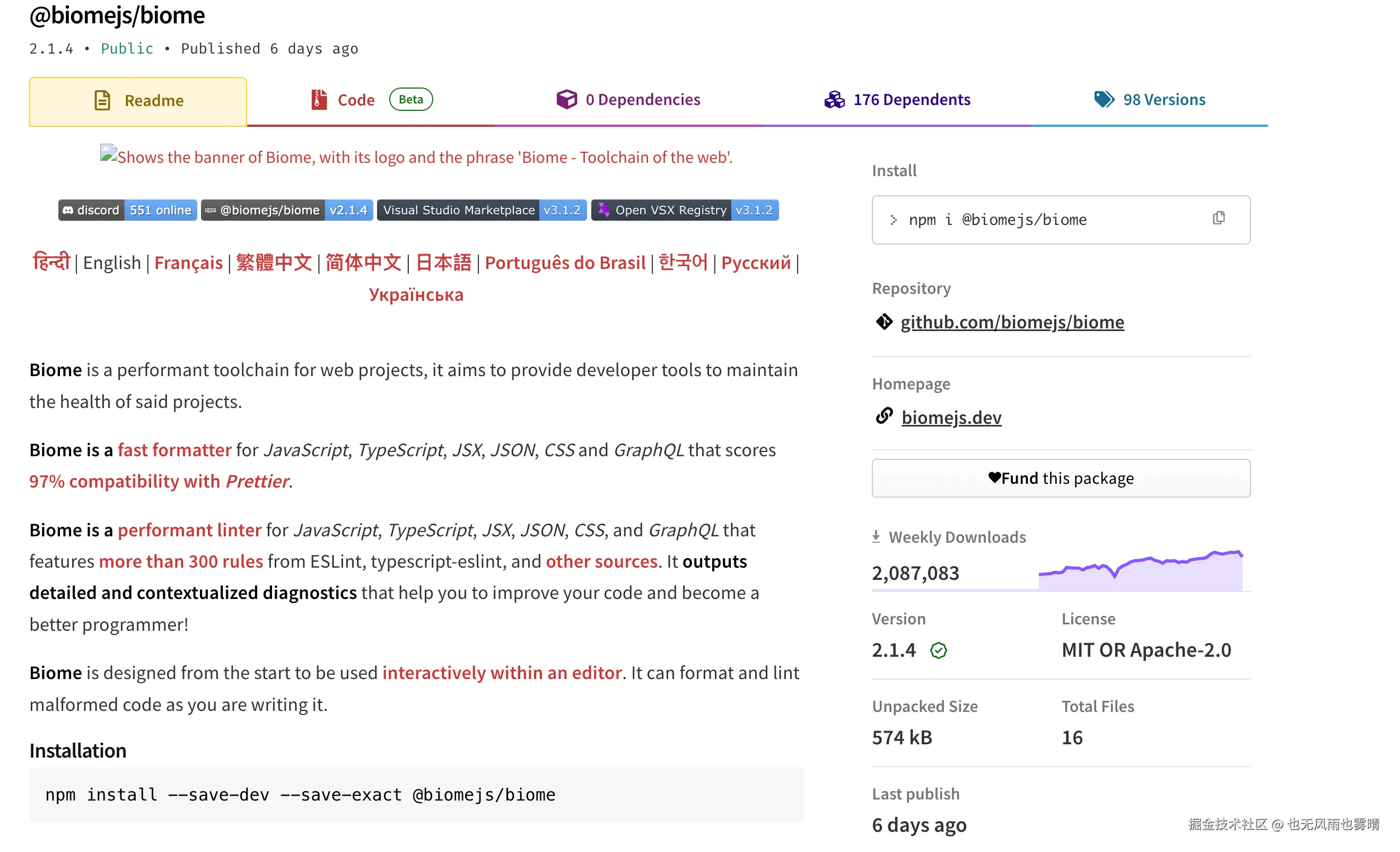Click the git repository diamond icon
The image size is (1400, 852).
point(884,322)
